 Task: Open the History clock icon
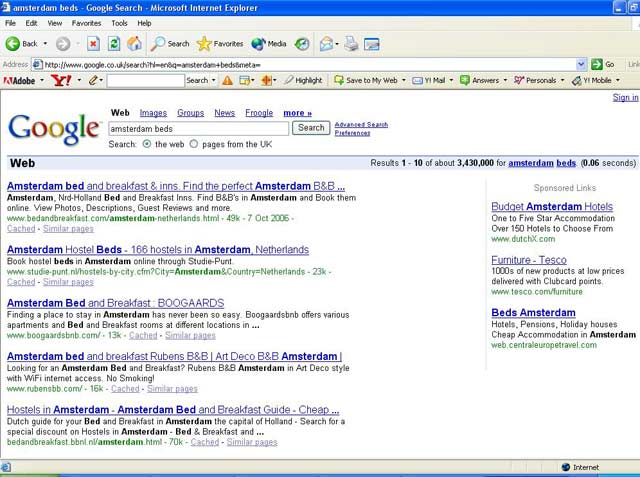point(302,44)
